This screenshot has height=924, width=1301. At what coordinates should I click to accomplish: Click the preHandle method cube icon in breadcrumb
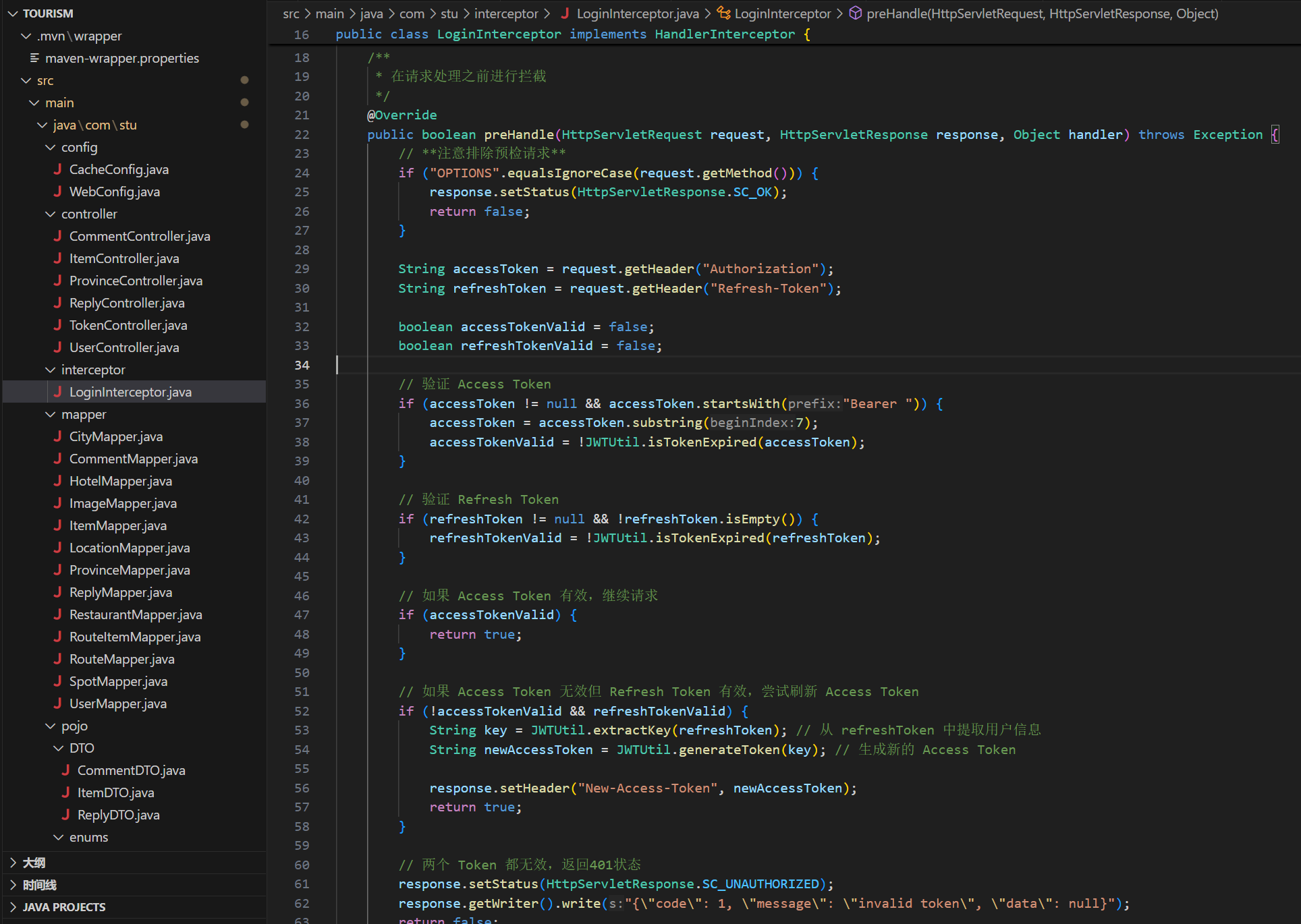pos(855,13)
